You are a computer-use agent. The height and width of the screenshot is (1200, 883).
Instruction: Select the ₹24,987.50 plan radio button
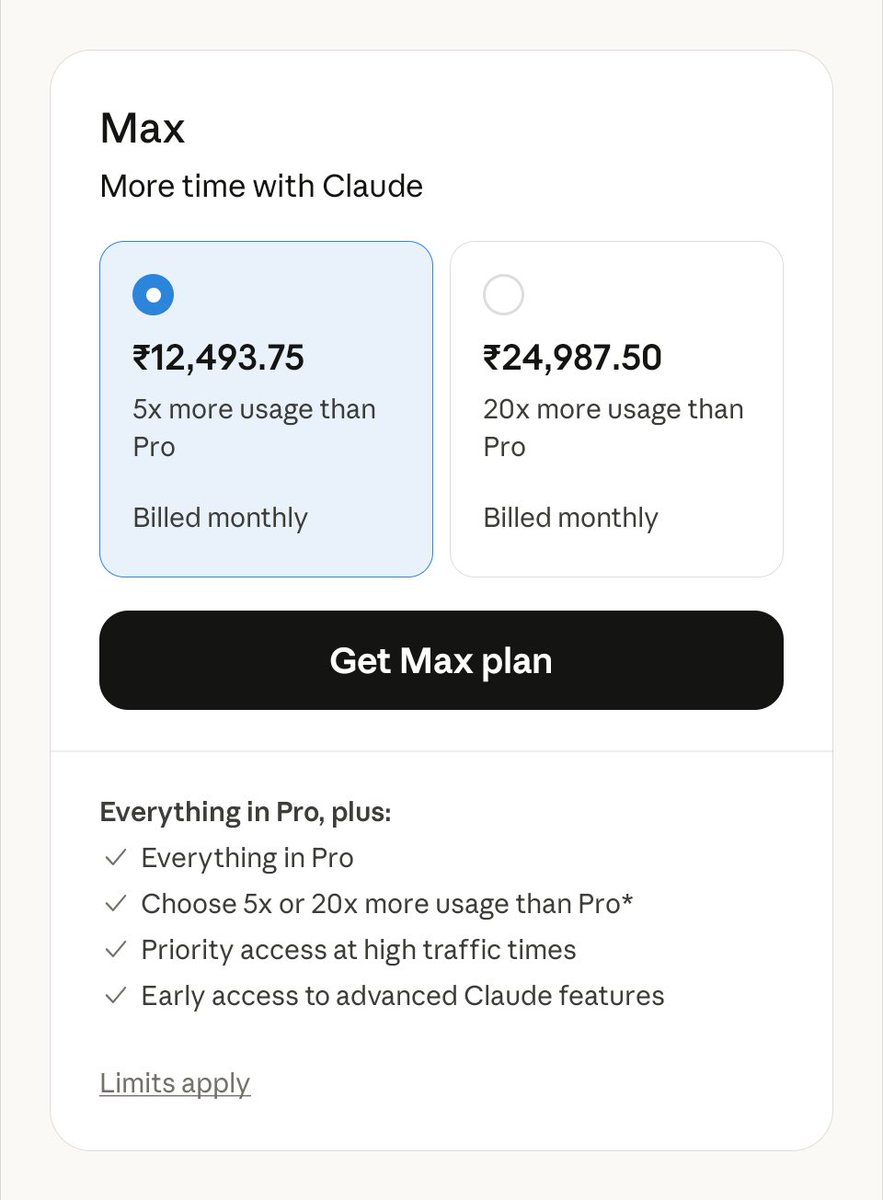(x=503, y=295)
